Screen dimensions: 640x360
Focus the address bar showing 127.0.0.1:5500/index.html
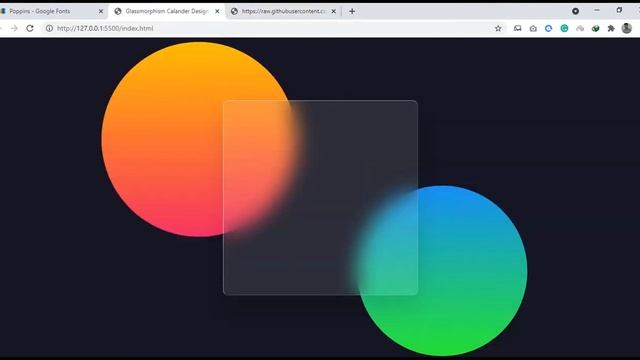click(x=273, y=28)
